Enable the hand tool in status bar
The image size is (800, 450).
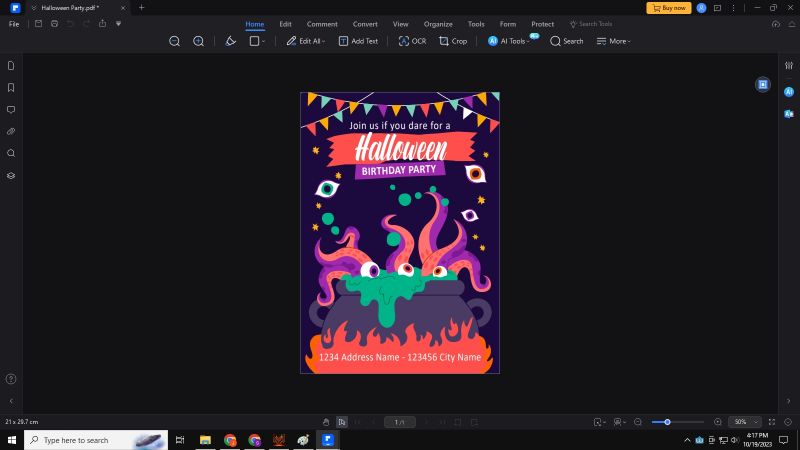click(326, 422)
